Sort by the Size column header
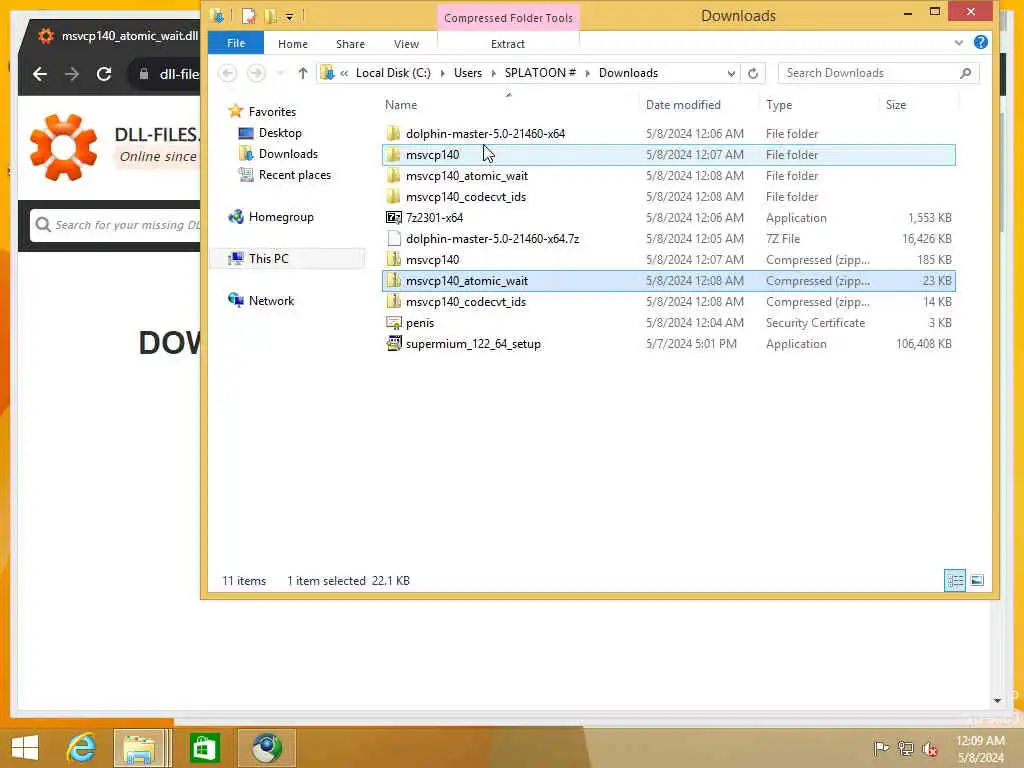Image resolution: width=1024 pixels, height=768 pixels. click(895, 104)
